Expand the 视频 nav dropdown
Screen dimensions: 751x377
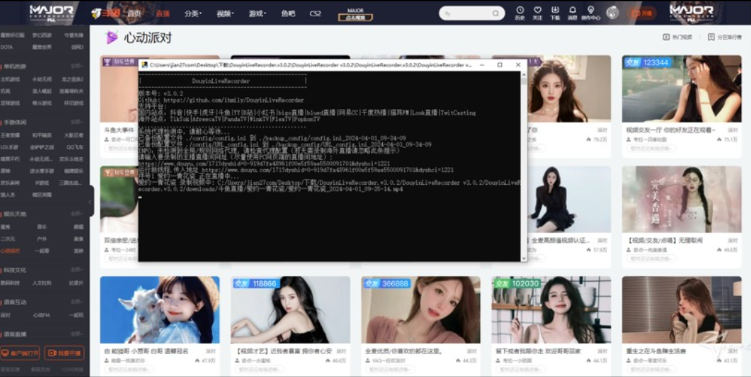tap(225, 13)
